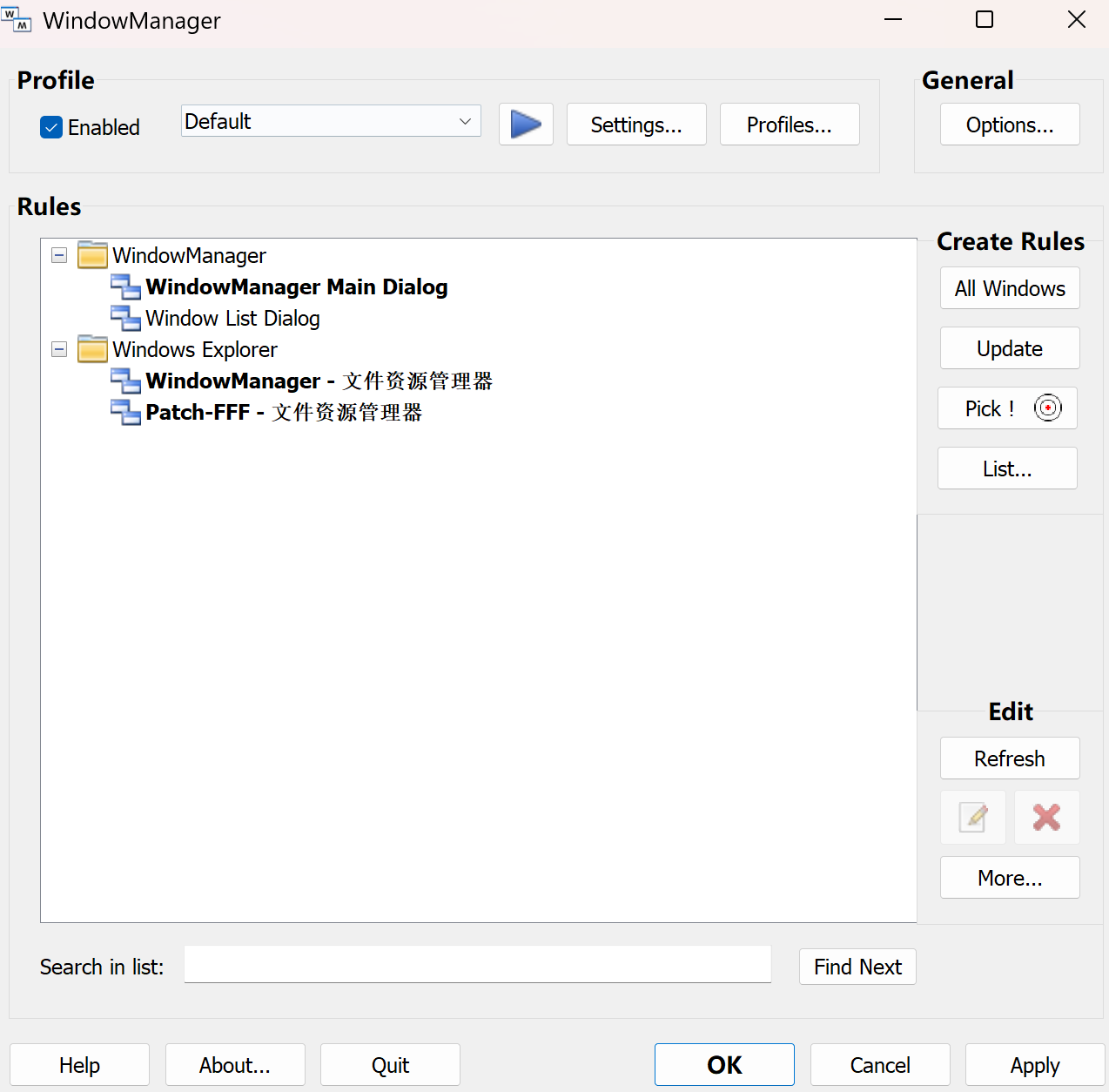Click the Pick ! window target button
The height and width of the screenshot is (1092, 1109).
click(1007, 408)
